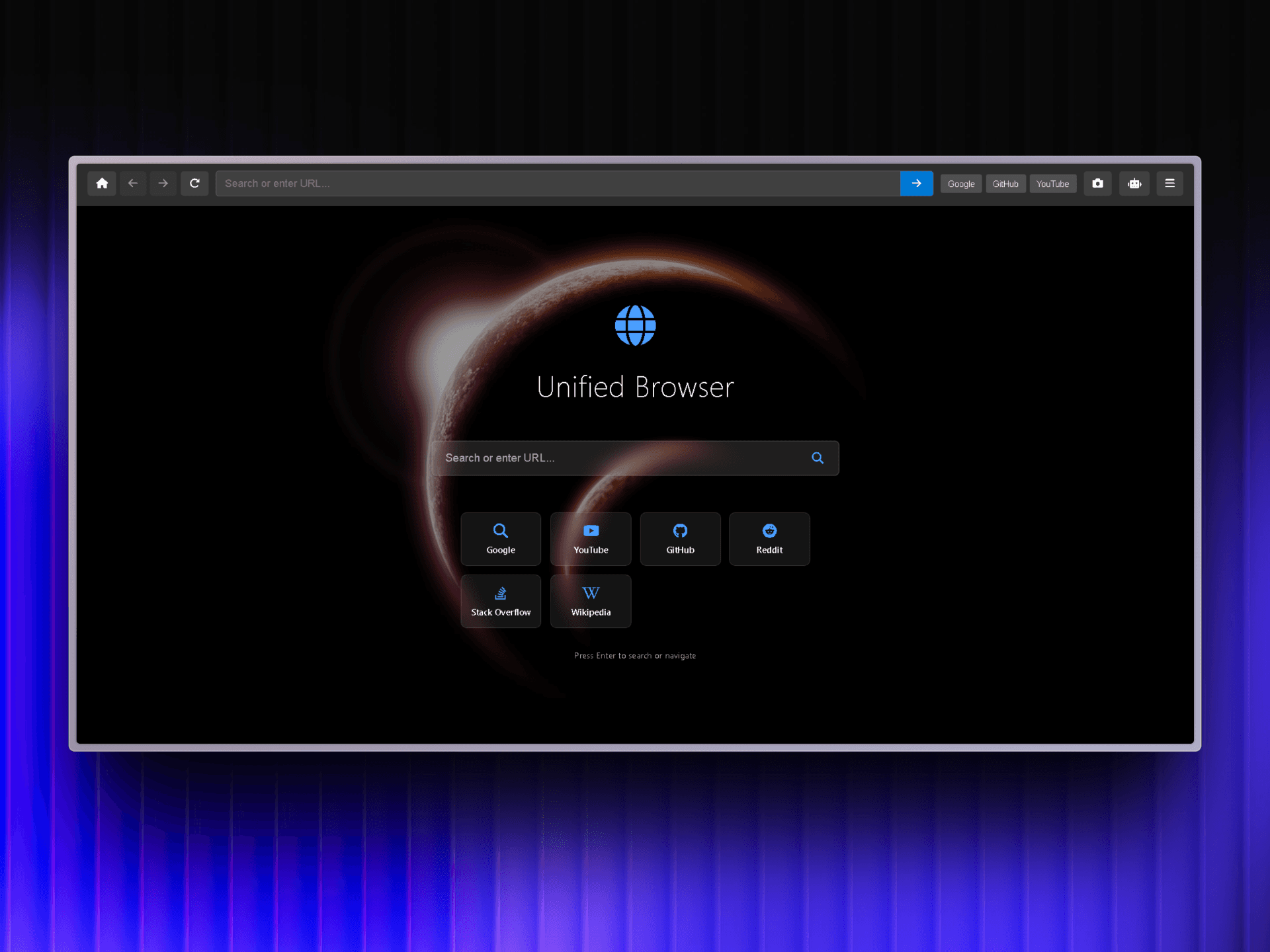Click the center 'Search or enter URL' field
Screen dimensions: 1270x952
(615, 457)
